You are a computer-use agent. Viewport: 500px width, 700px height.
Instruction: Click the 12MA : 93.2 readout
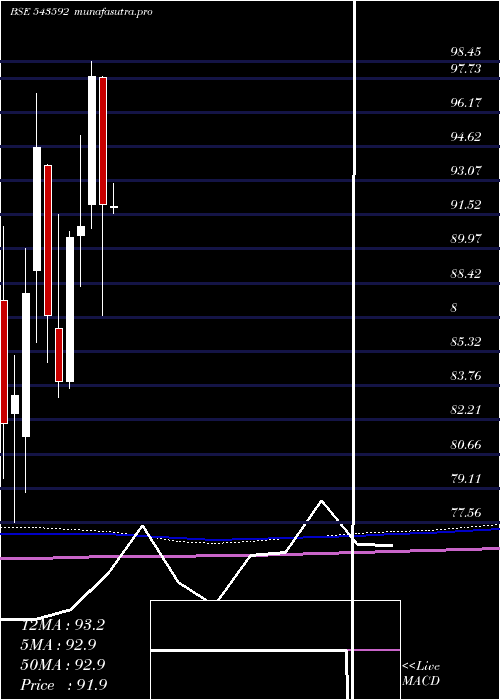coord(63,625)
